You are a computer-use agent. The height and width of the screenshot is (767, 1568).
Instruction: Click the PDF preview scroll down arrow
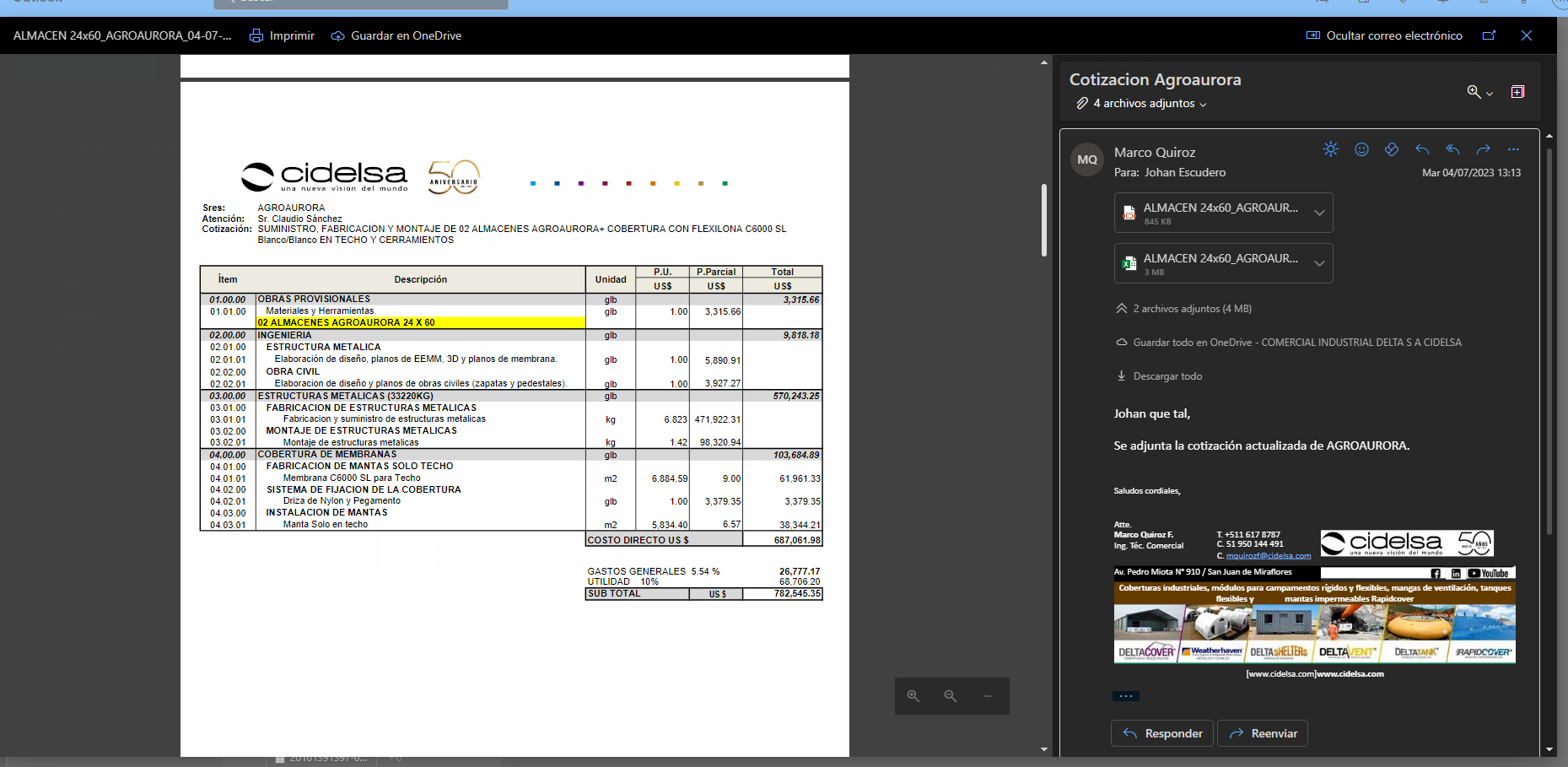[x=1044, y=749]
